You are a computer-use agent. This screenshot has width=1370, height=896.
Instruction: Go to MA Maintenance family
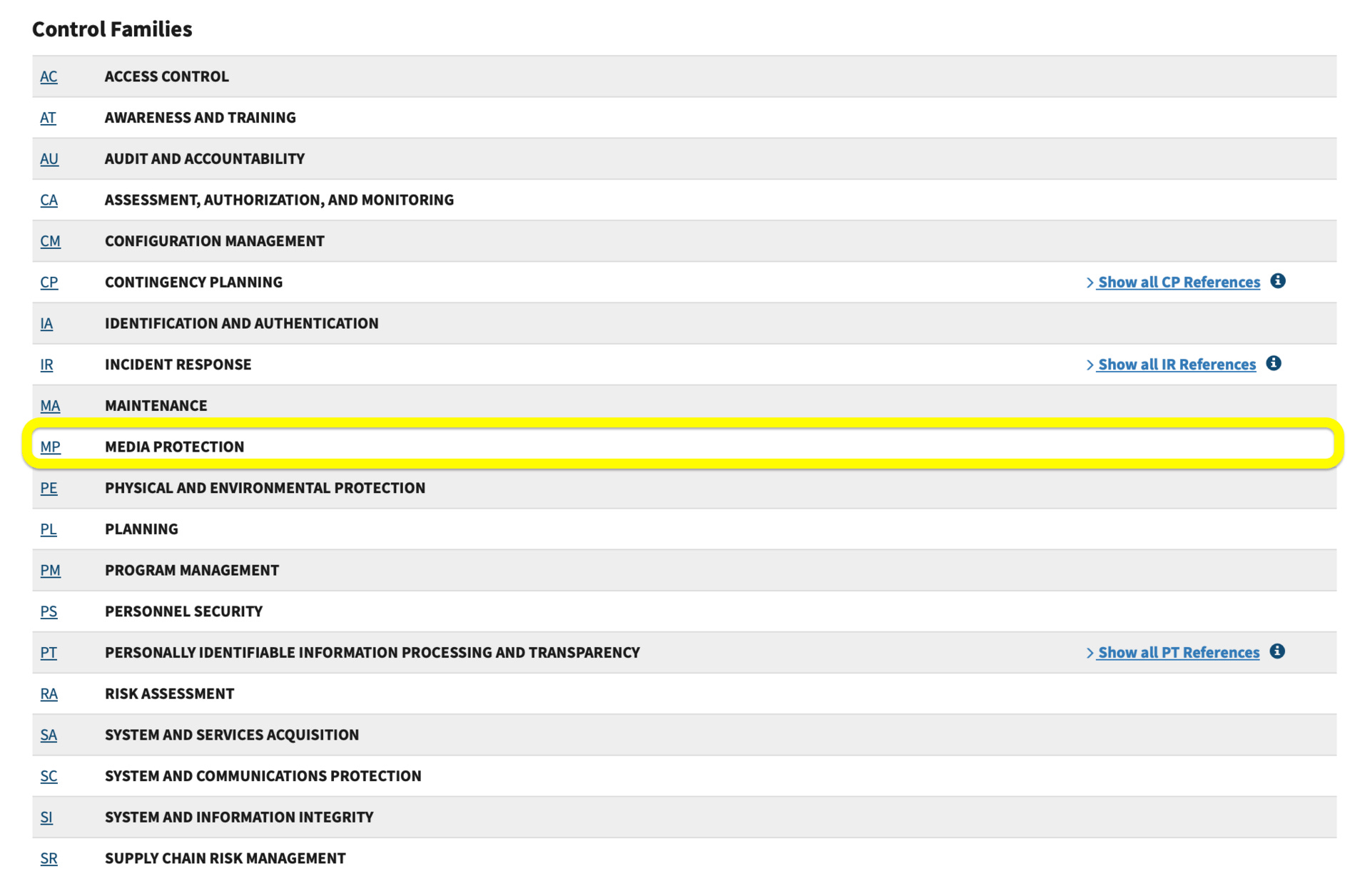tap(50, 406)
